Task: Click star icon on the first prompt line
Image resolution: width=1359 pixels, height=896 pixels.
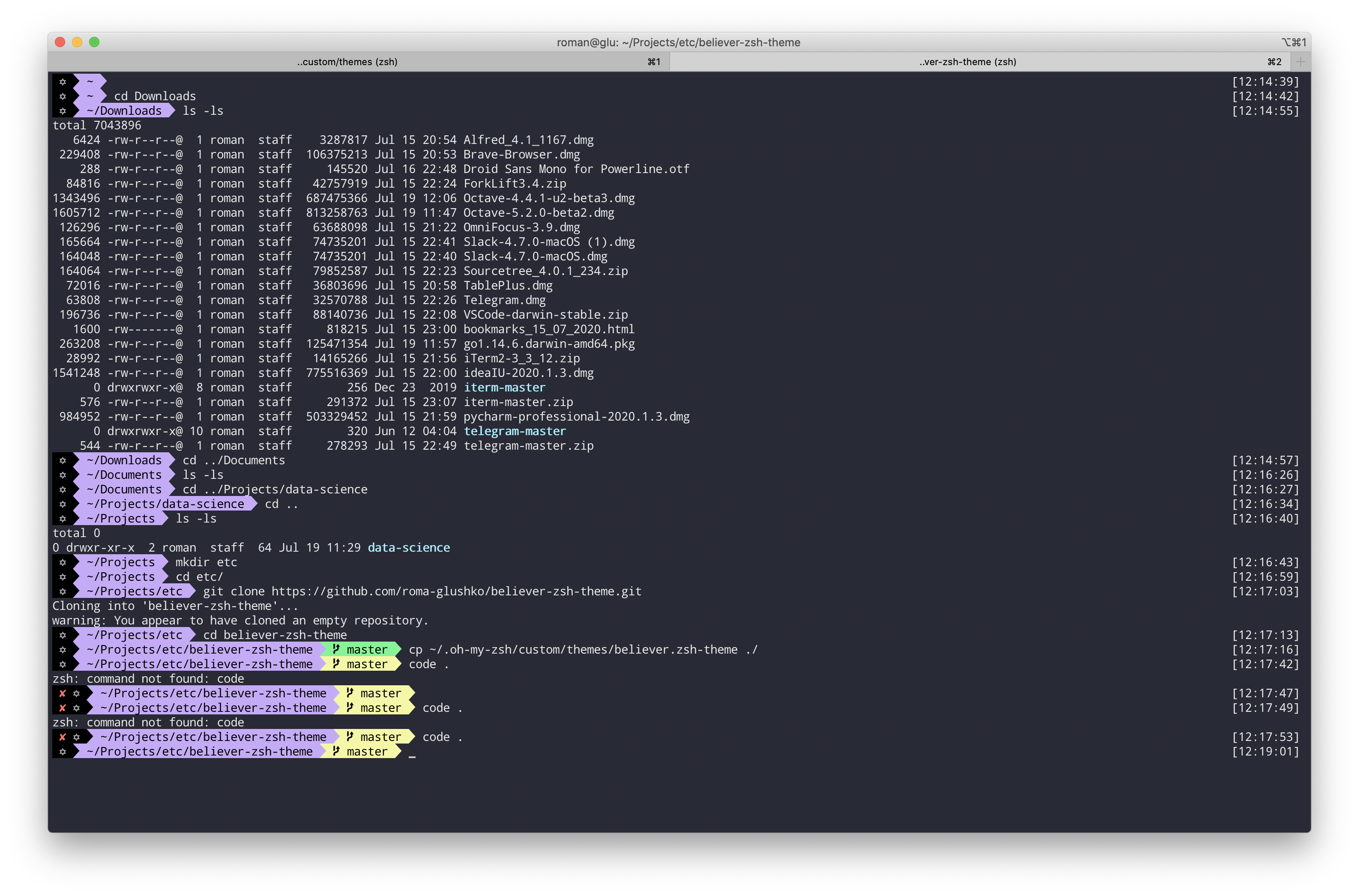Action: [x=62, y=82]
